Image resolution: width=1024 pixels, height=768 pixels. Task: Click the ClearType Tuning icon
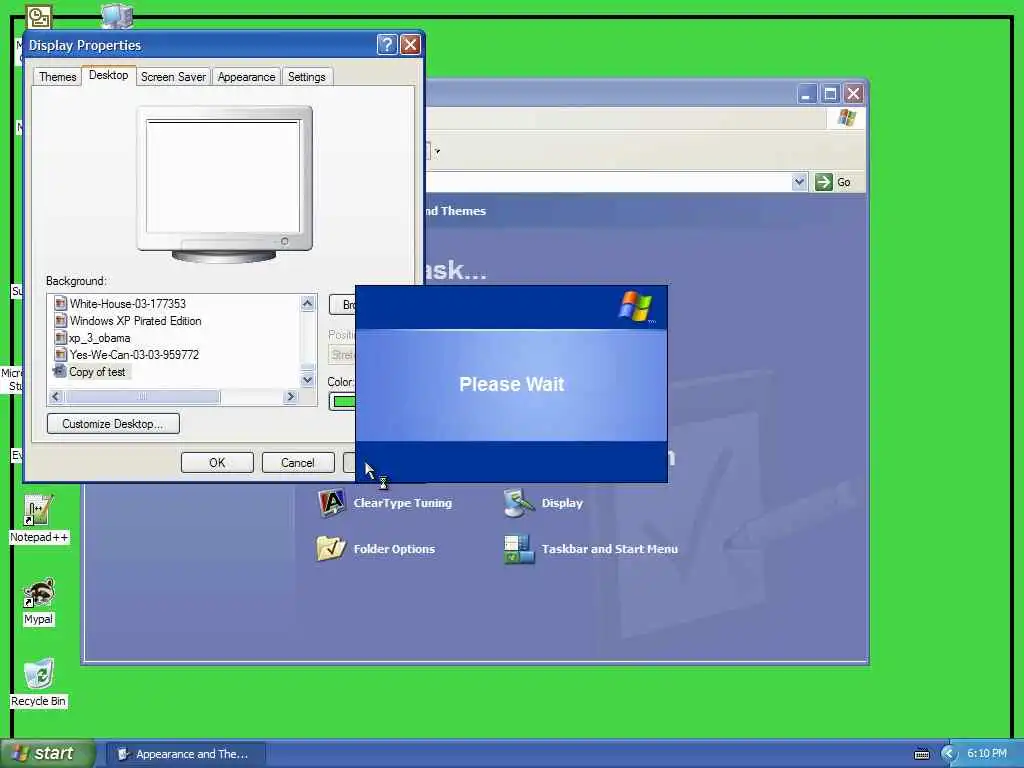coord(331,503)
